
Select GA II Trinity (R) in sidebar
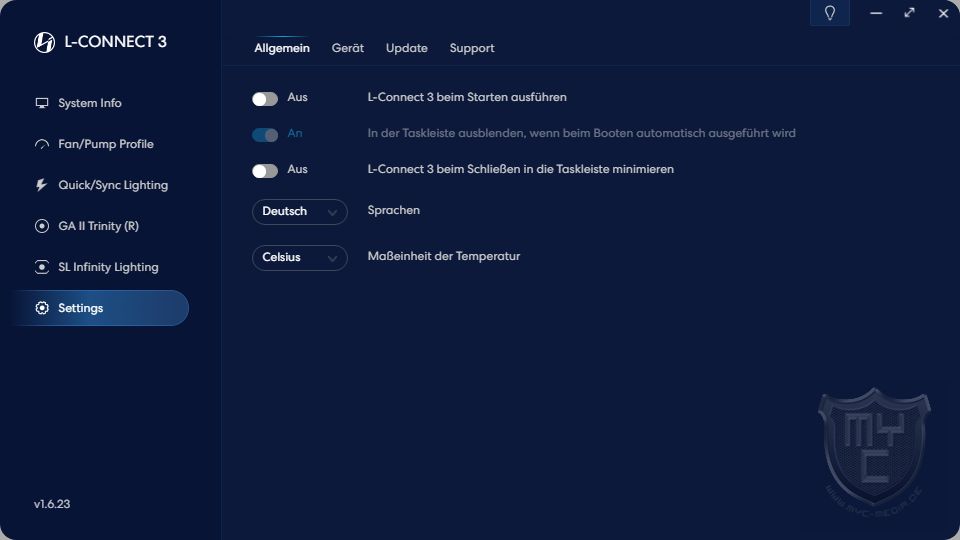click(x=101, y=226)
